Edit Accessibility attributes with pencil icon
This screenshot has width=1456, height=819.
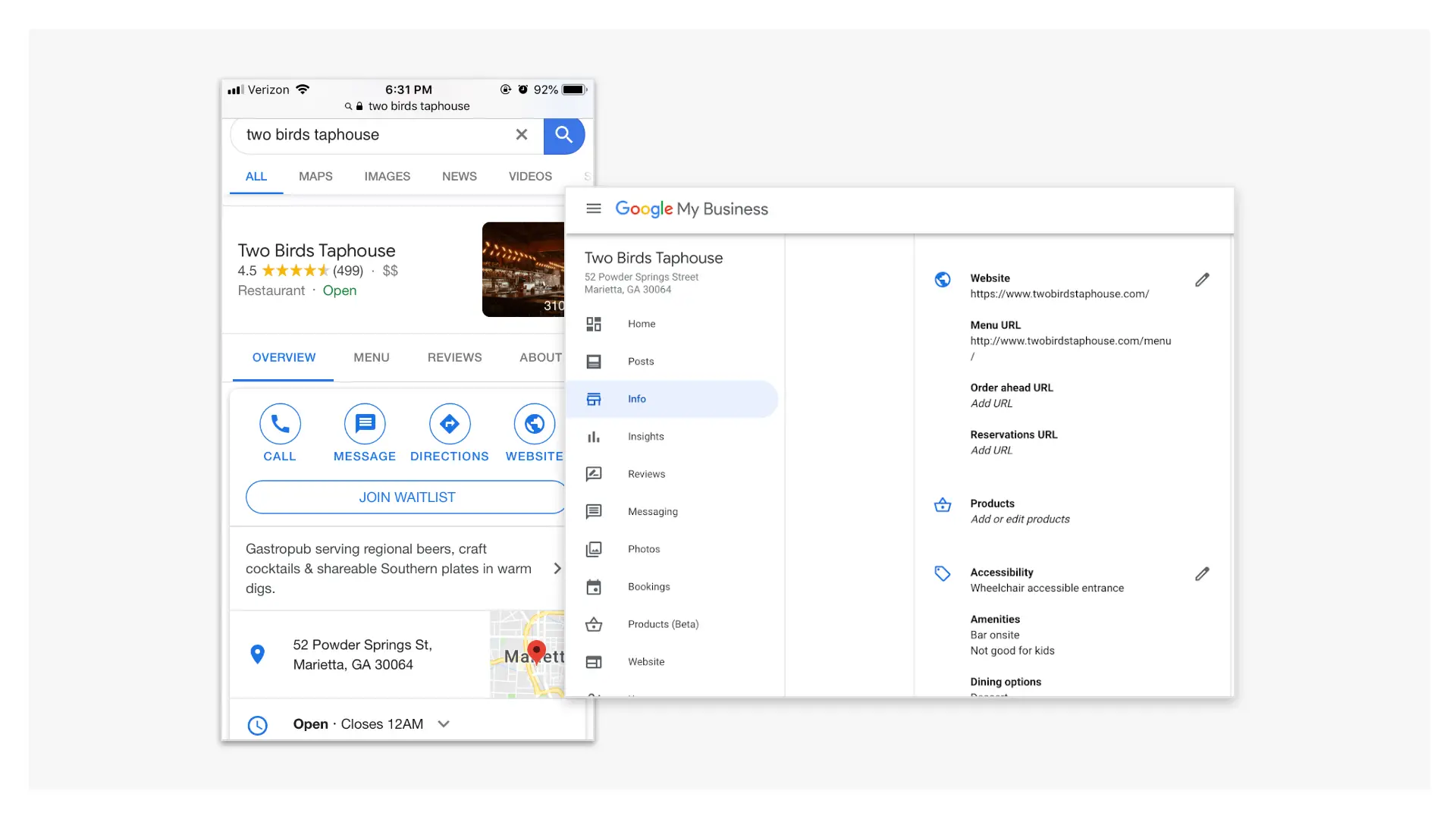point(1202,574)
